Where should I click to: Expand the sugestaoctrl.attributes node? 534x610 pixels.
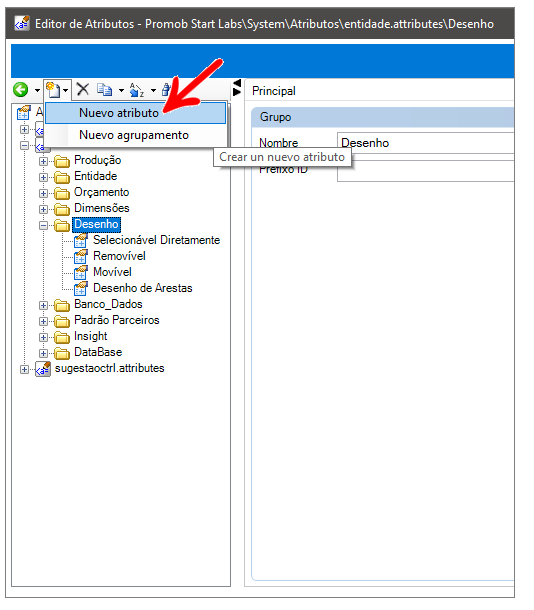click(x=24, y=369)
